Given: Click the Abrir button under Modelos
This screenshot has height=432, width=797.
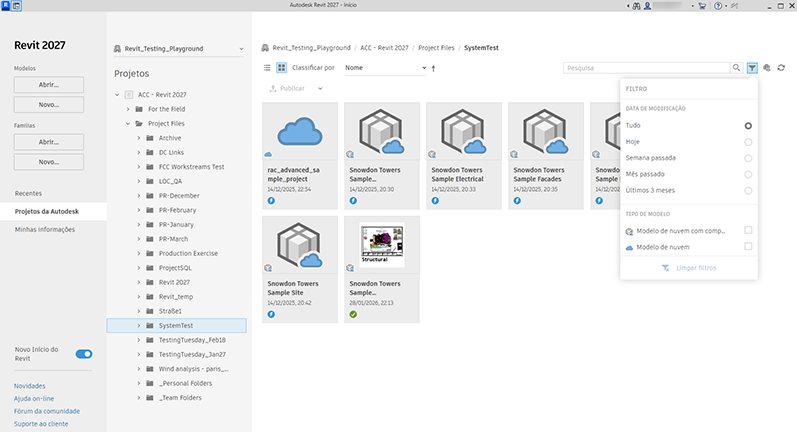Looking at the screenshot, I should point(49,85).
